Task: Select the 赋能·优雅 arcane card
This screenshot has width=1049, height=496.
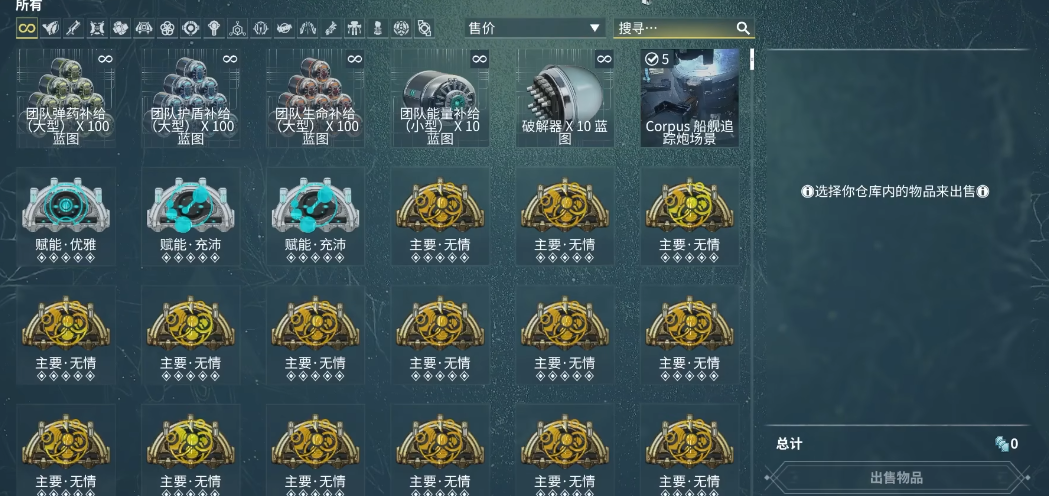Action: 66,216
